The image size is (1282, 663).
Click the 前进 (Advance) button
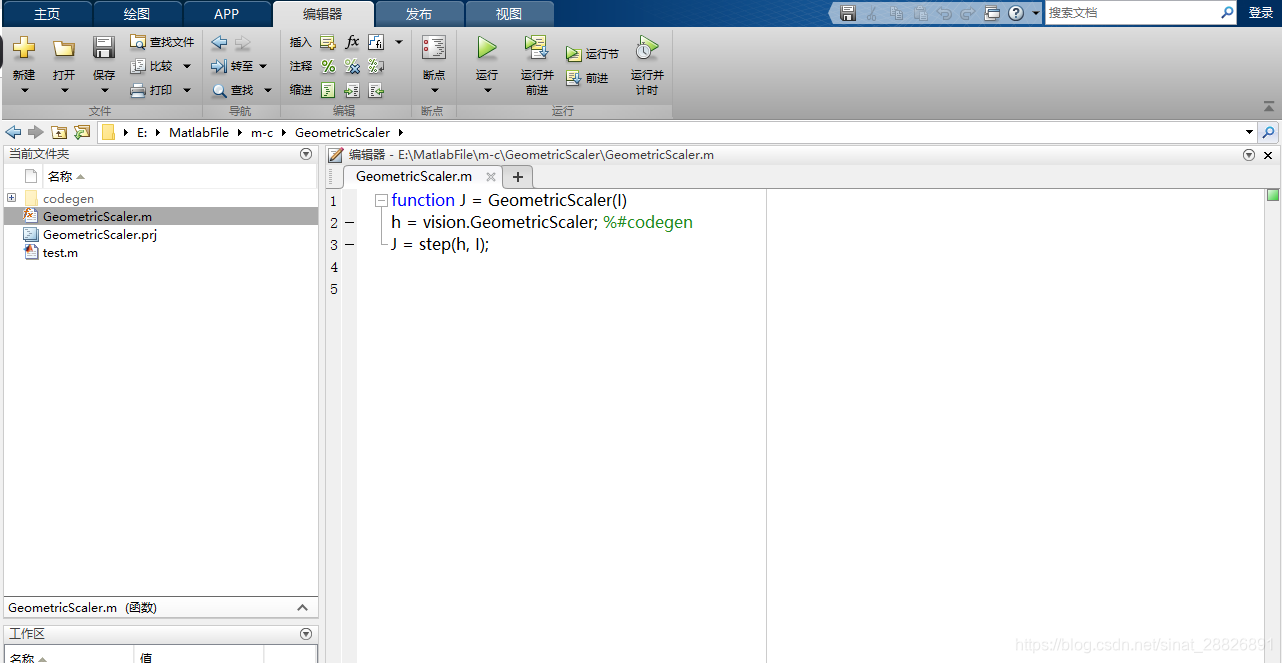(587, 78)
